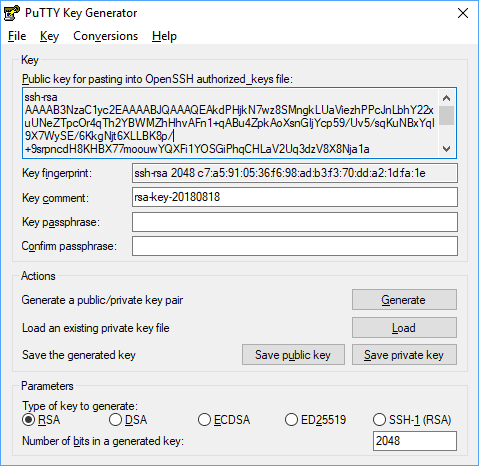The height and width of the screenshot is (466, 479).
Task: Open the Conversions menu
Action: tap(105, 36)
